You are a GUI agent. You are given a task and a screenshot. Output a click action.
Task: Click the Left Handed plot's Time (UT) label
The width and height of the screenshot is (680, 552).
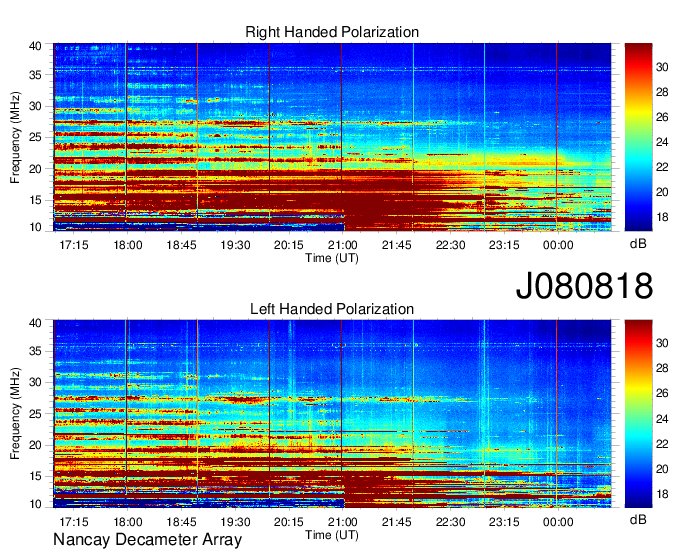(332, 535)
